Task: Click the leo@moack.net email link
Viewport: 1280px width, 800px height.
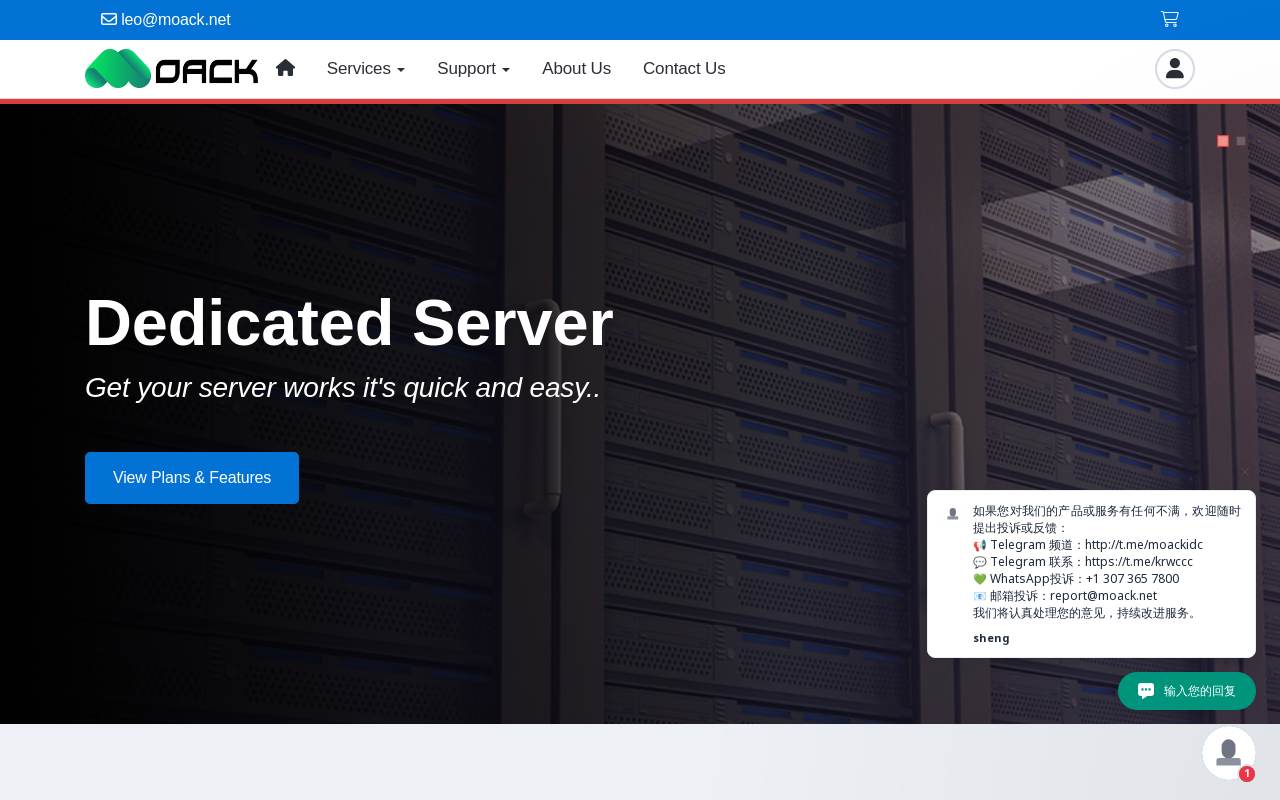Action: coord(166,20)
